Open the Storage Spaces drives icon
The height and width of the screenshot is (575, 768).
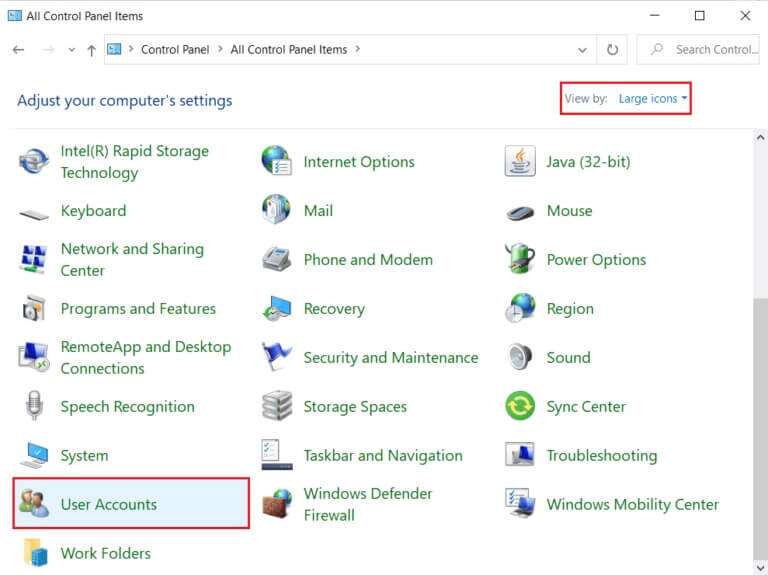(x=277, y=406)
